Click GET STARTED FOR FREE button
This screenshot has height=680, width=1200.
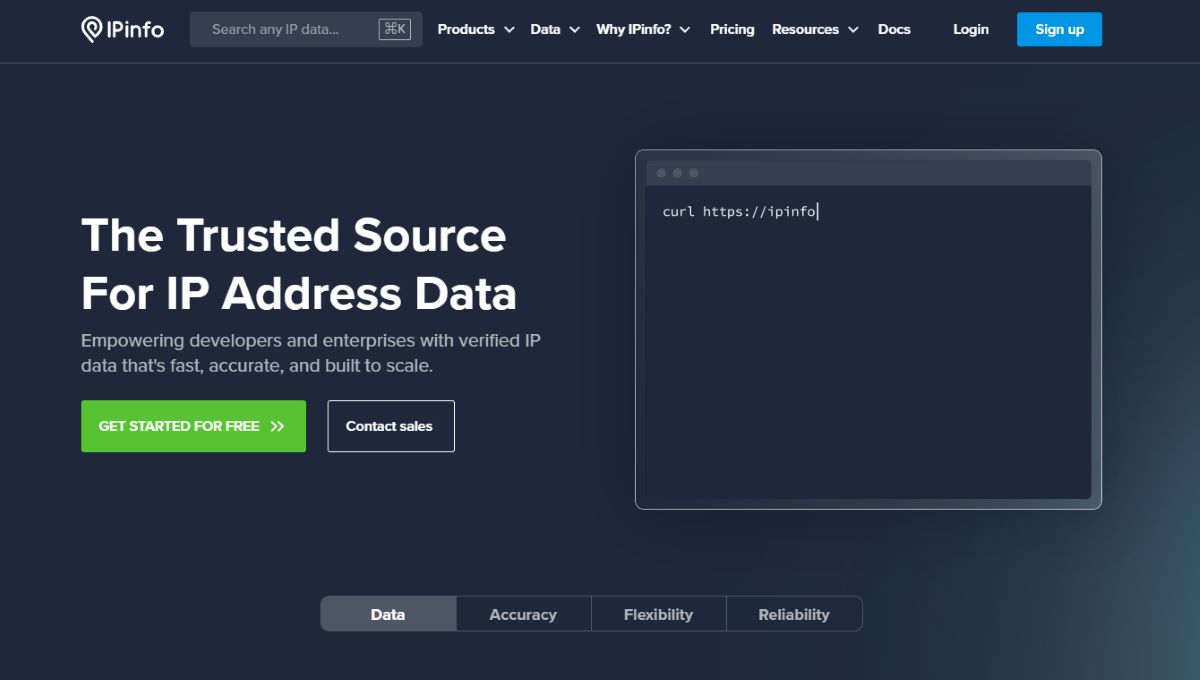tap(193, 426)
